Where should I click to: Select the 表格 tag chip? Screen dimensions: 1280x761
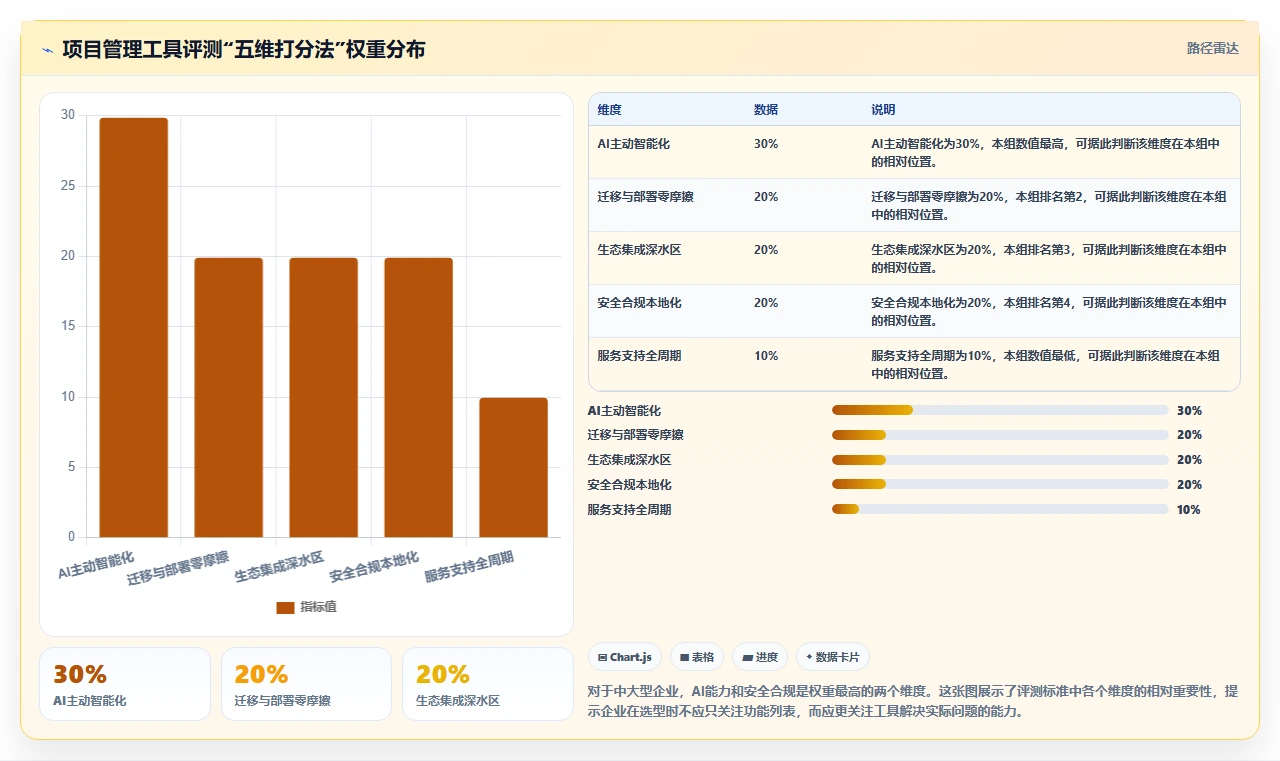pyautogui.click(x=697, y=657)
